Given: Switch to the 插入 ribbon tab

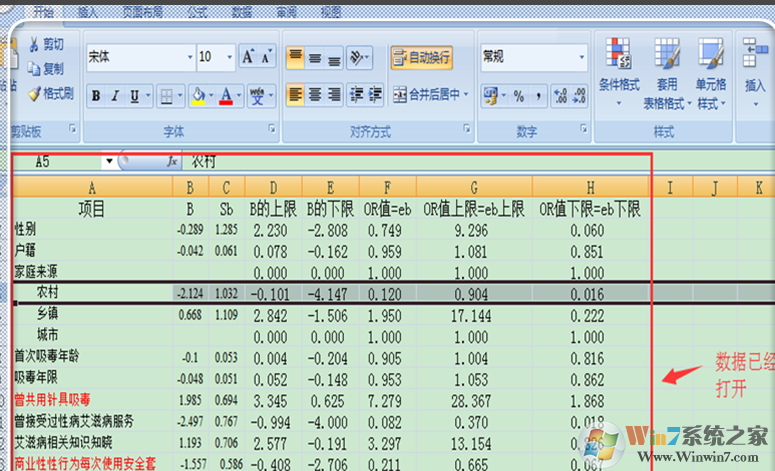Looking at the screenshot, I should tap(88, 12).
